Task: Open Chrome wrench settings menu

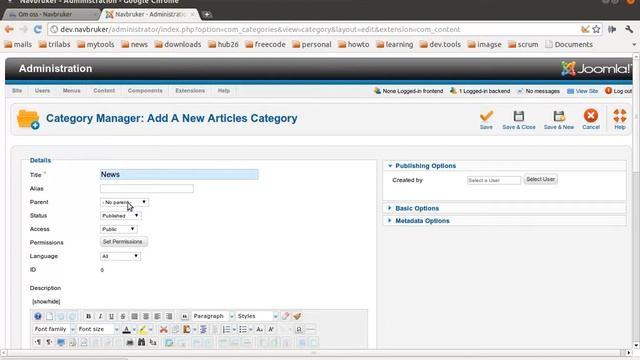Action: [x=629, y=29]
